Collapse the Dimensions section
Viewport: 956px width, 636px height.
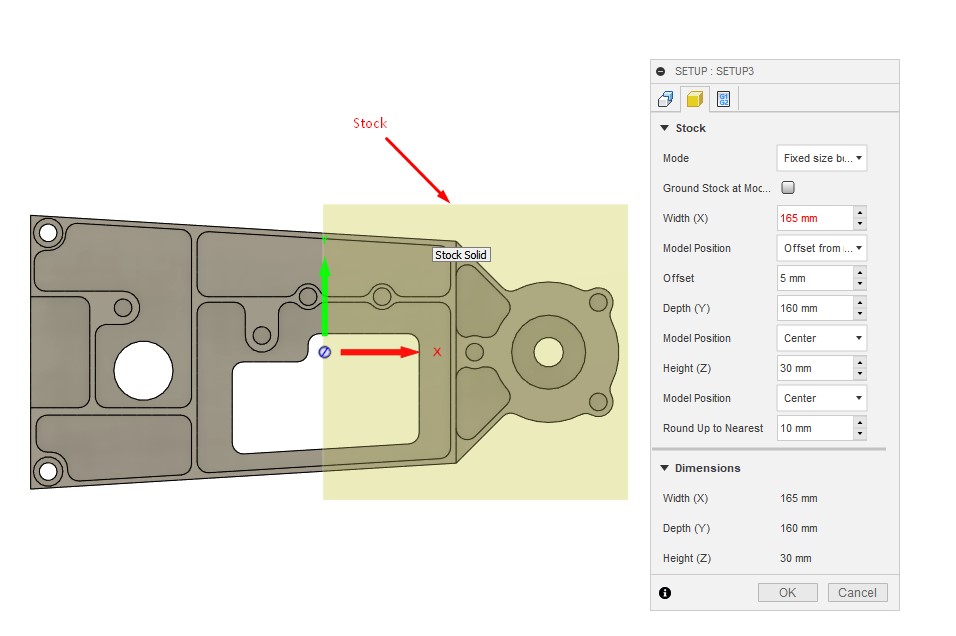click(x=665, y=467)
